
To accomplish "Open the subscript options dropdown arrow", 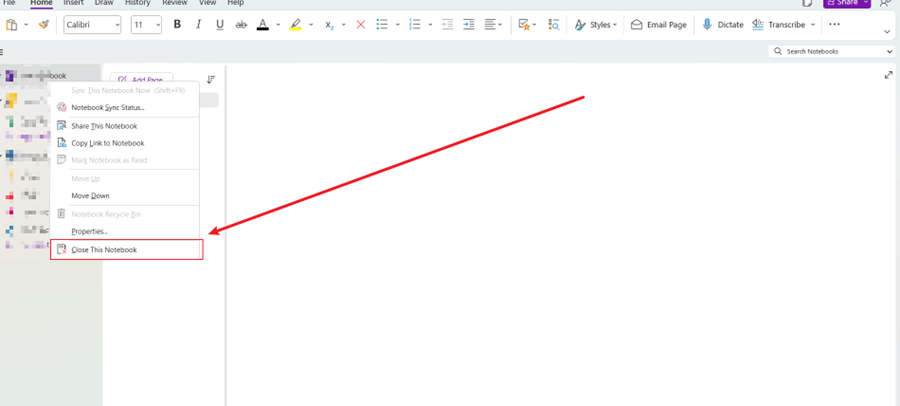I will click(344, 25).
